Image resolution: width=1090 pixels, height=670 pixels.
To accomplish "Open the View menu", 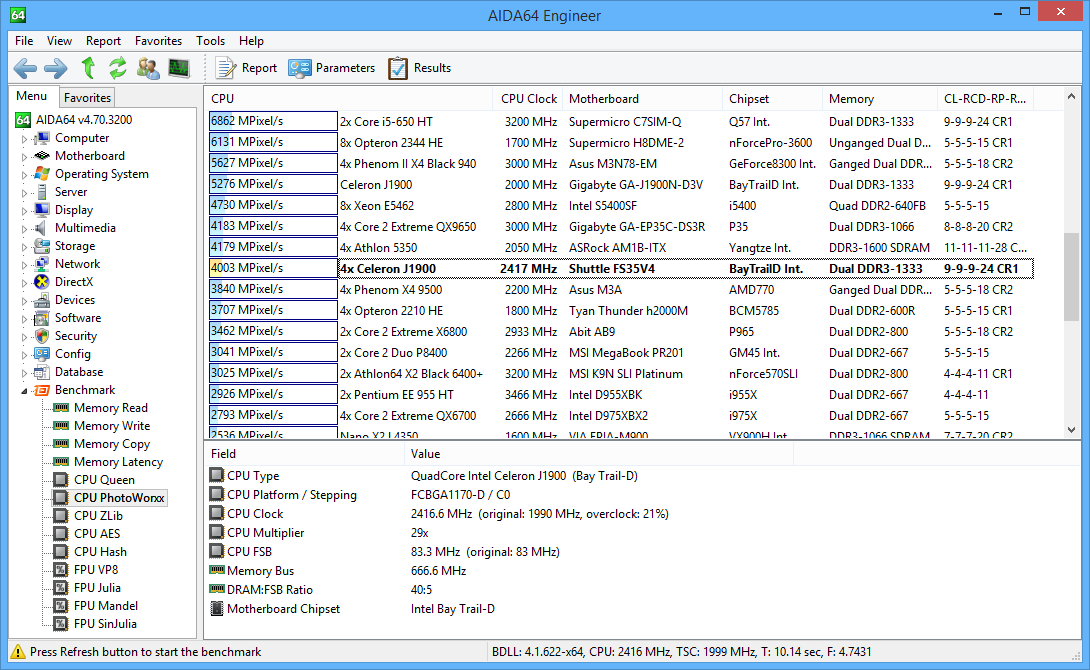I will pyautogui.click(x=59, y=41).
